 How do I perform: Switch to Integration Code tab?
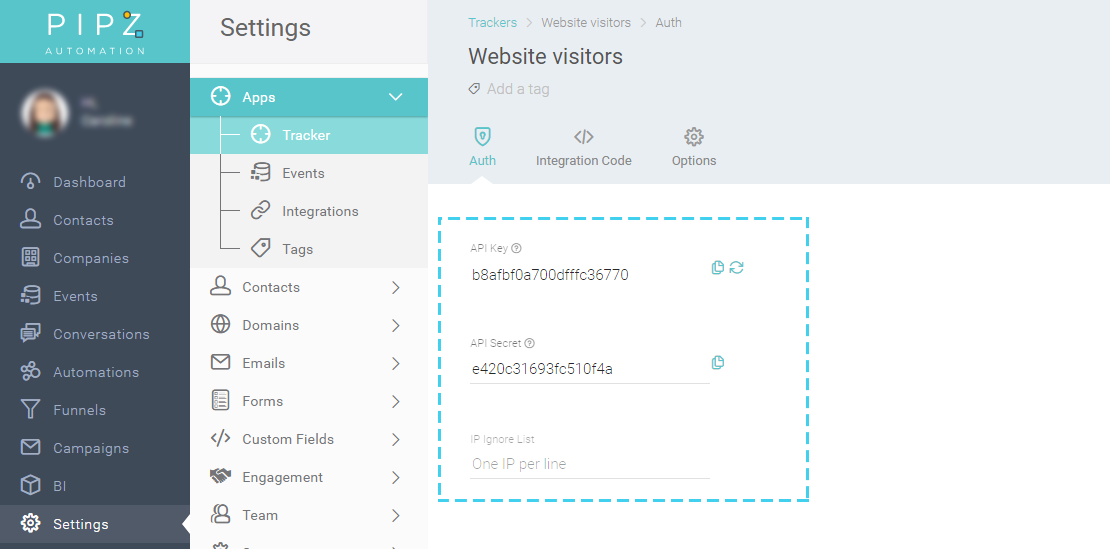583,147
